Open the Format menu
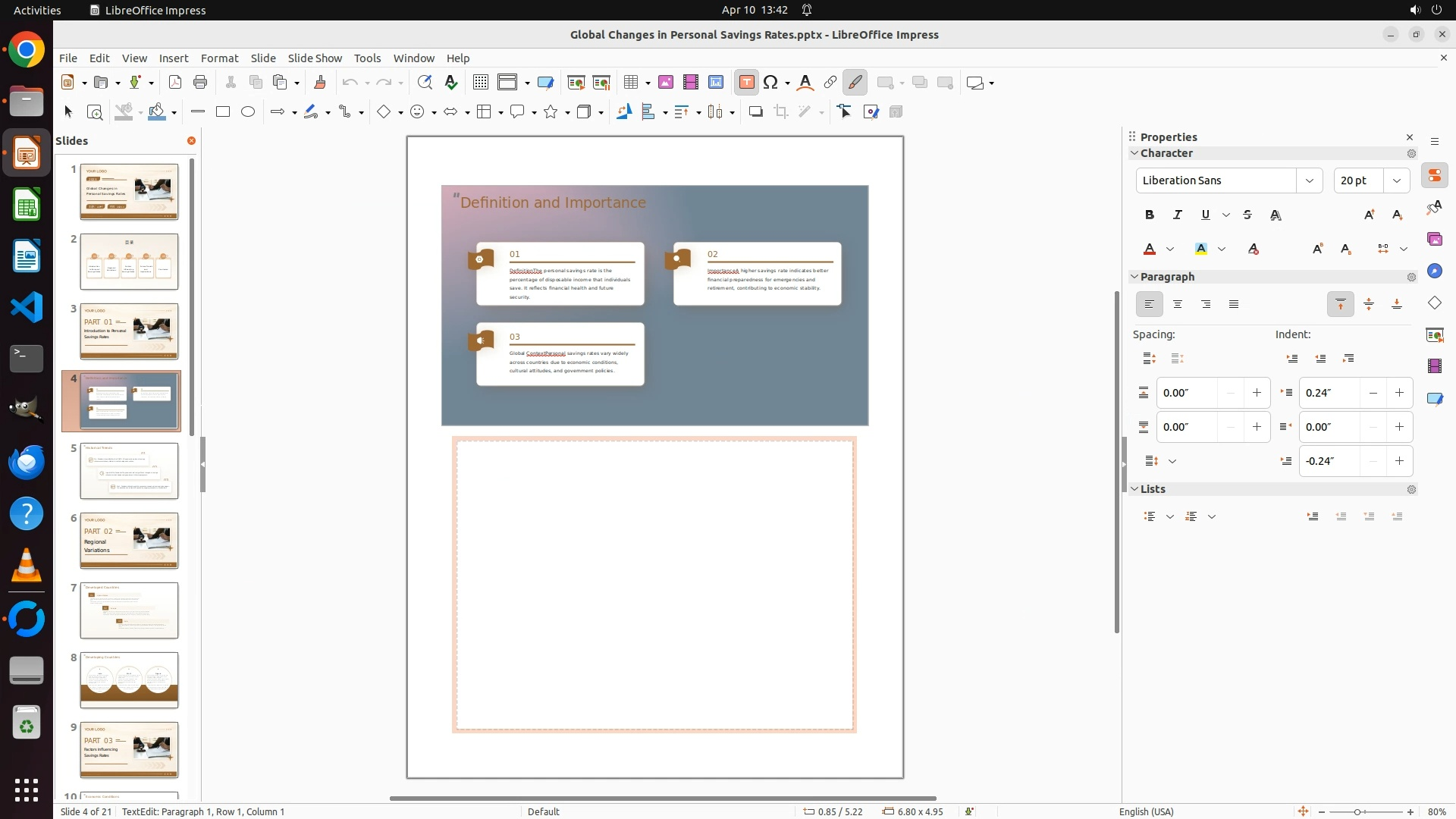 coord(219,58)
